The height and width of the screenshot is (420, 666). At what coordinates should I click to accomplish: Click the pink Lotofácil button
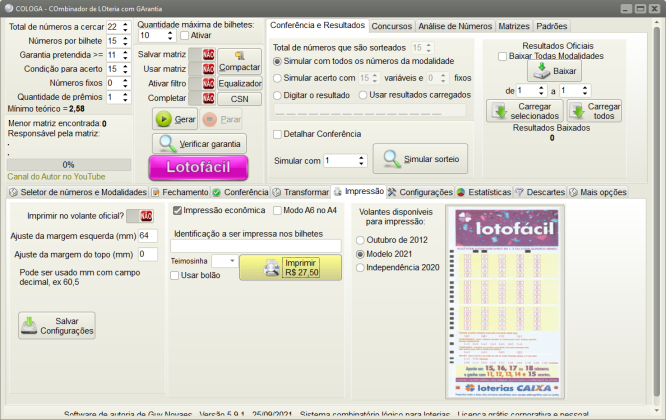click(198, 167)
